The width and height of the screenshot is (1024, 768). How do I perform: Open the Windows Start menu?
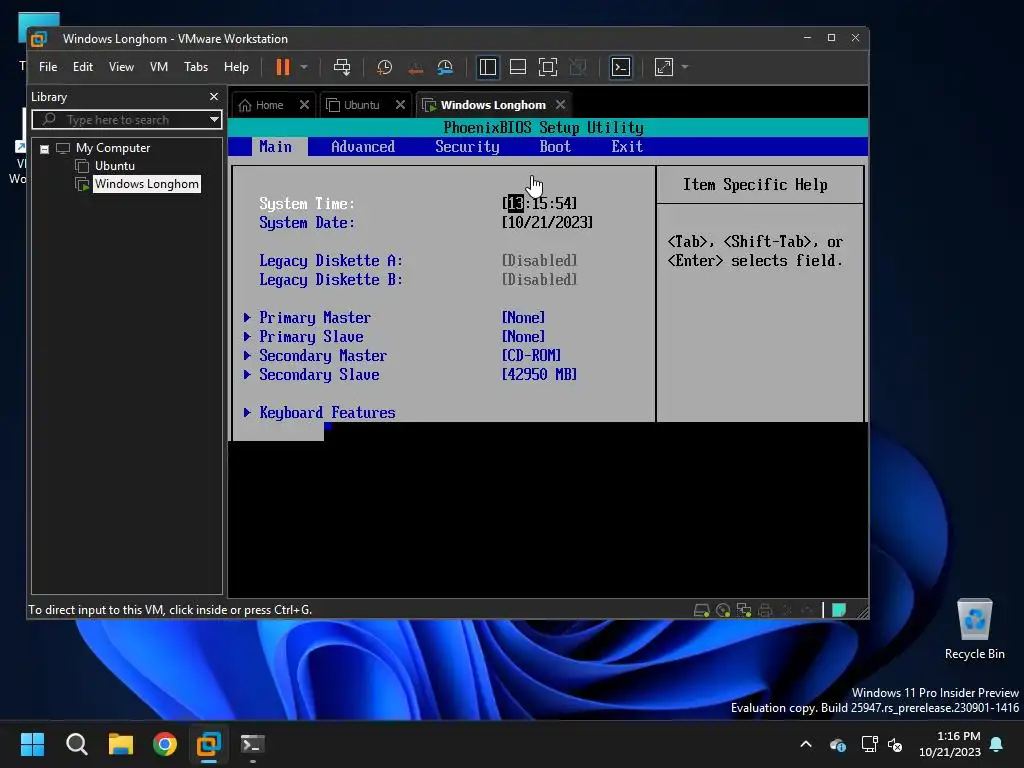(32, 744)
